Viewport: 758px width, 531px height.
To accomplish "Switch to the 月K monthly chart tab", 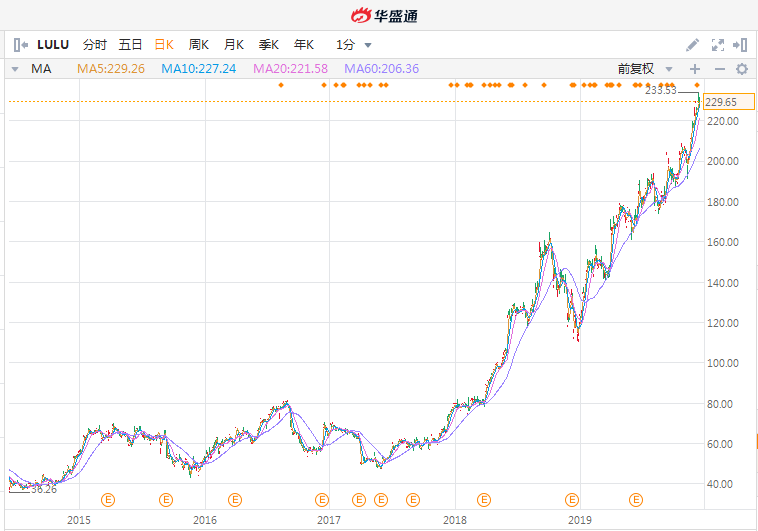I will click(233, 45).
